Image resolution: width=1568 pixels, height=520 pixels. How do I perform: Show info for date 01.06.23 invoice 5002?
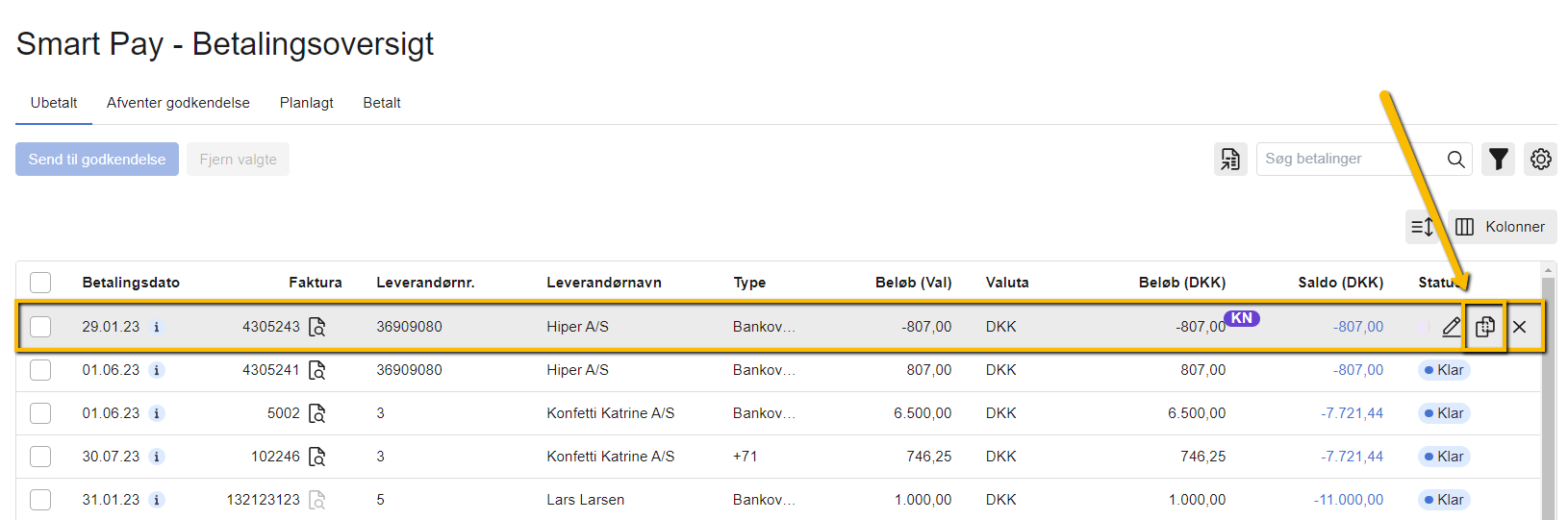pyautogui.click(x=157, y=413)
